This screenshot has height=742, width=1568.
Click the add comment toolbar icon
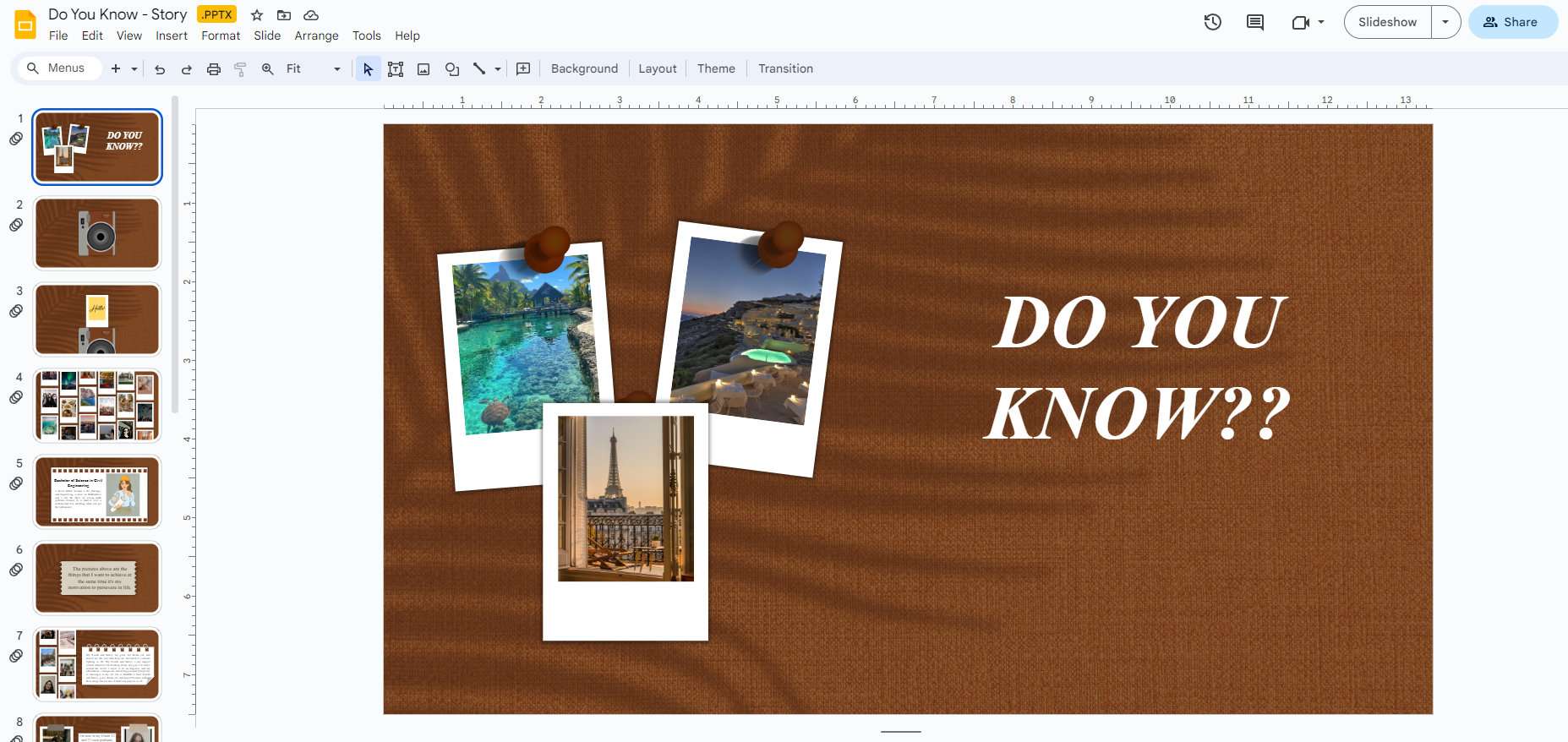coord(523,69)
